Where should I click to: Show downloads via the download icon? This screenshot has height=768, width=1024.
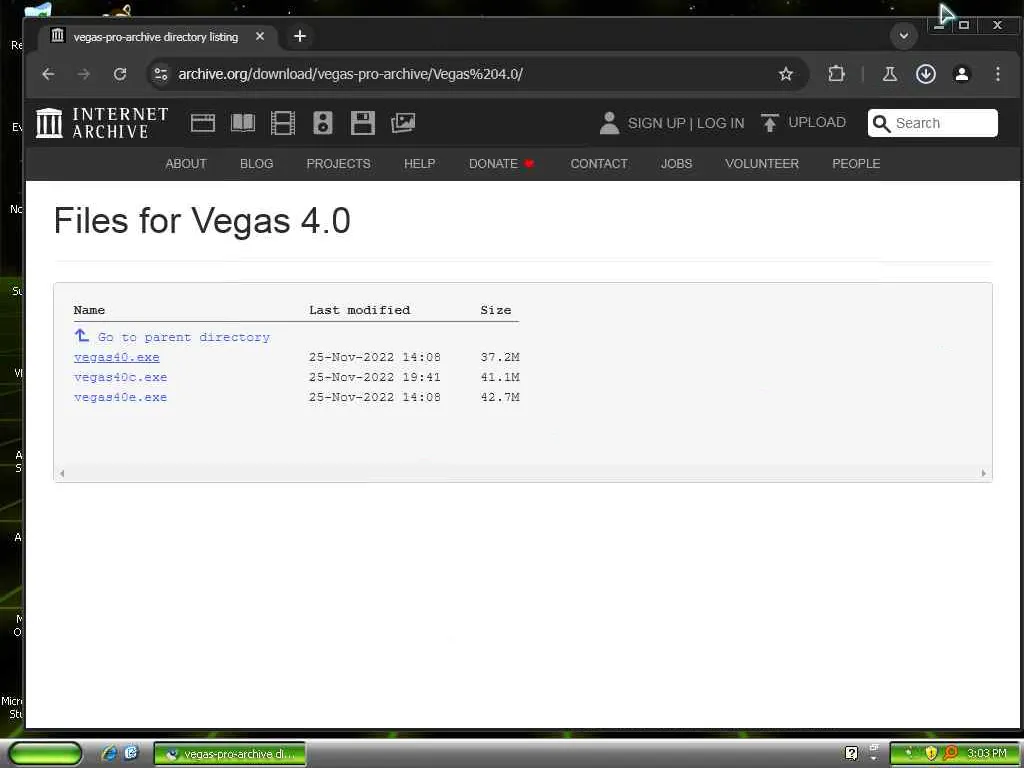[925, 74]
